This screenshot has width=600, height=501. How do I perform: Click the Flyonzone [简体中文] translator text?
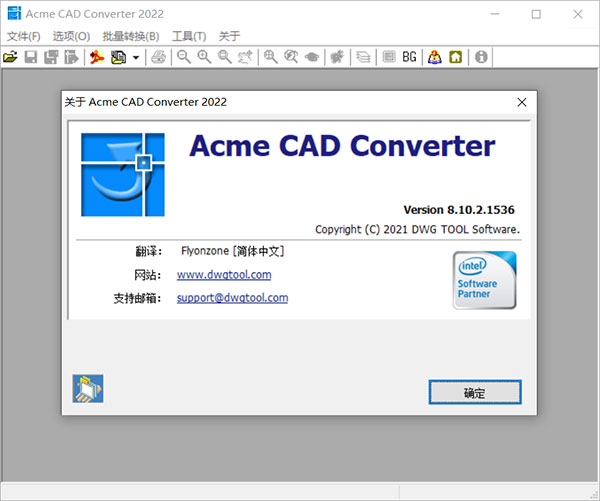click(x=232, y=251)
